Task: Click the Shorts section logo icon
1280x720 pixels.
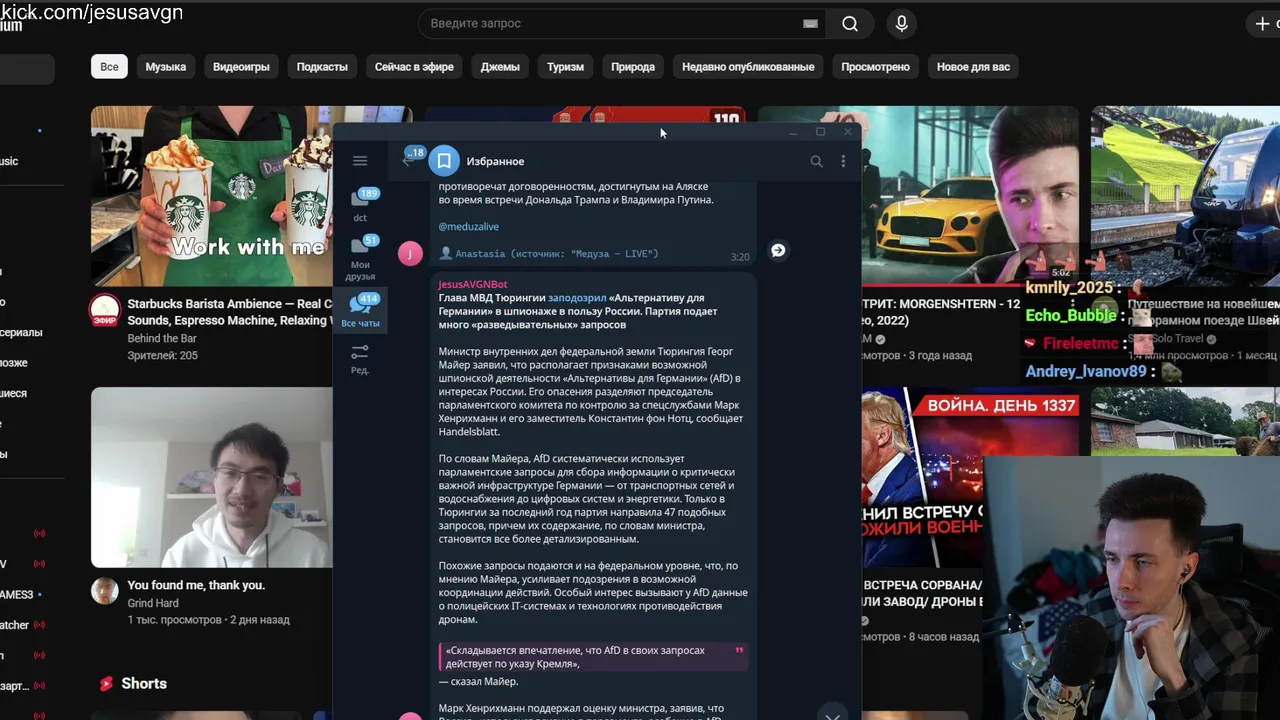Action: tap(106, 684)
